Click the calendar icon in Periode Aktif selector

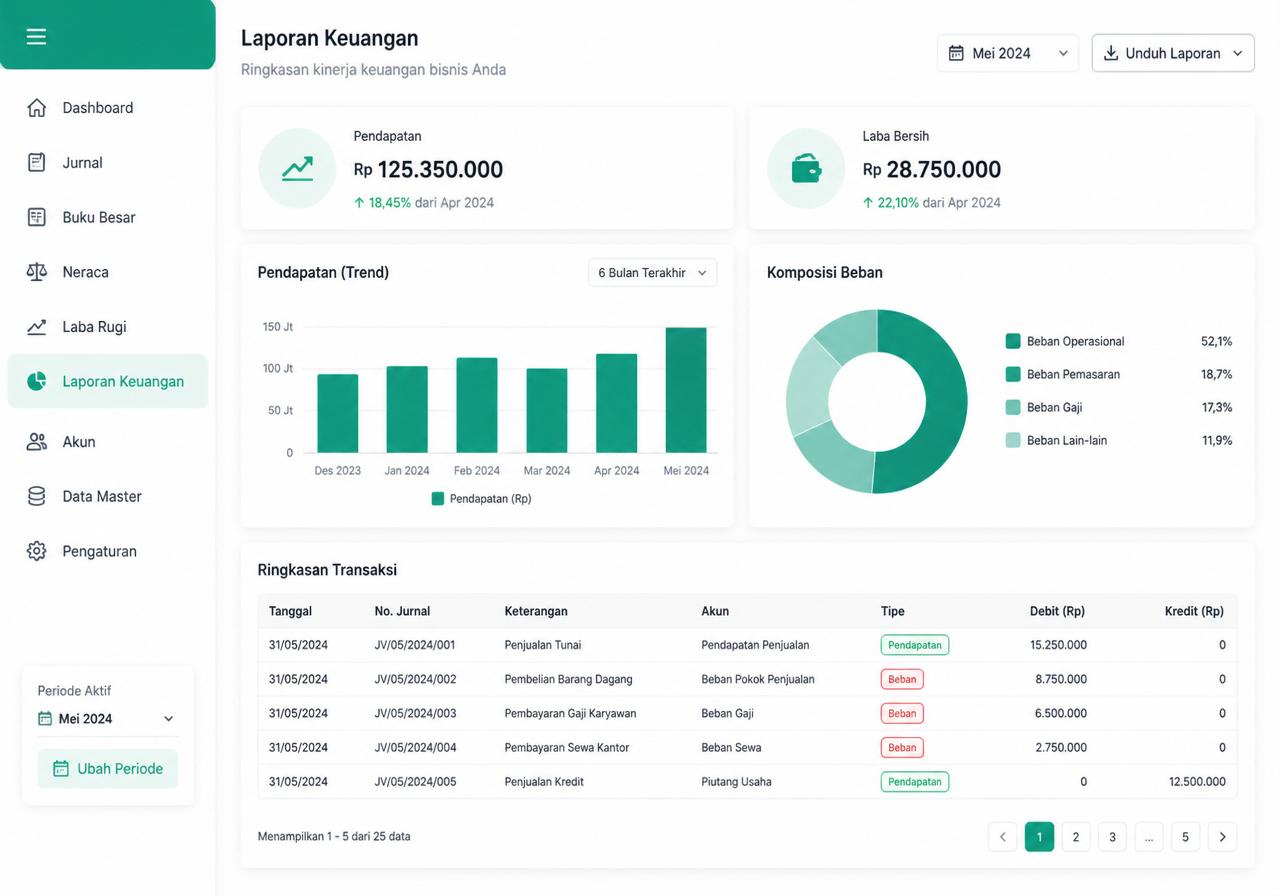[44, 719]
